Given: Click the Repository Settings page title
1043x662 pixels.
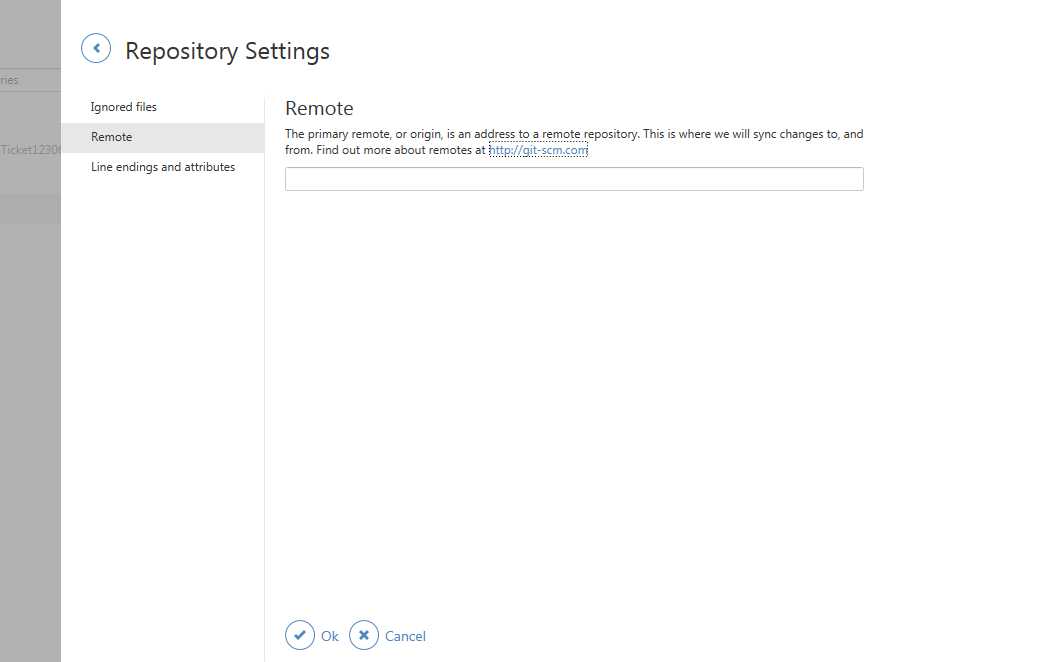Looking at the screenshot, I should tap(227, 51).
